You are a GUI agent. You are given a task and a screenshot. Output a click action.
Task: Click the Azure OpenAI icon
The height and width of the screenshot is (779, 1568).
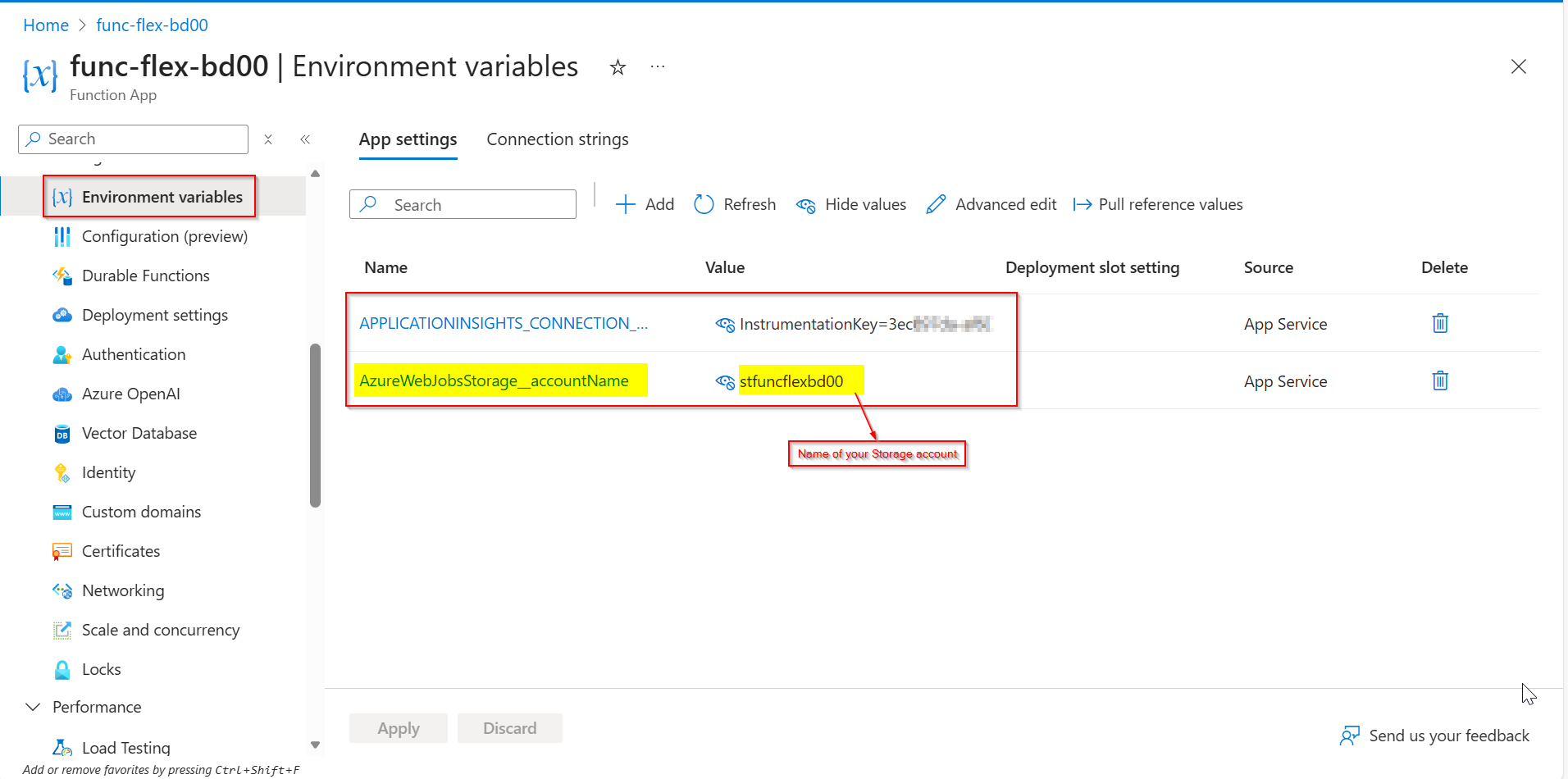pos(62,394)
